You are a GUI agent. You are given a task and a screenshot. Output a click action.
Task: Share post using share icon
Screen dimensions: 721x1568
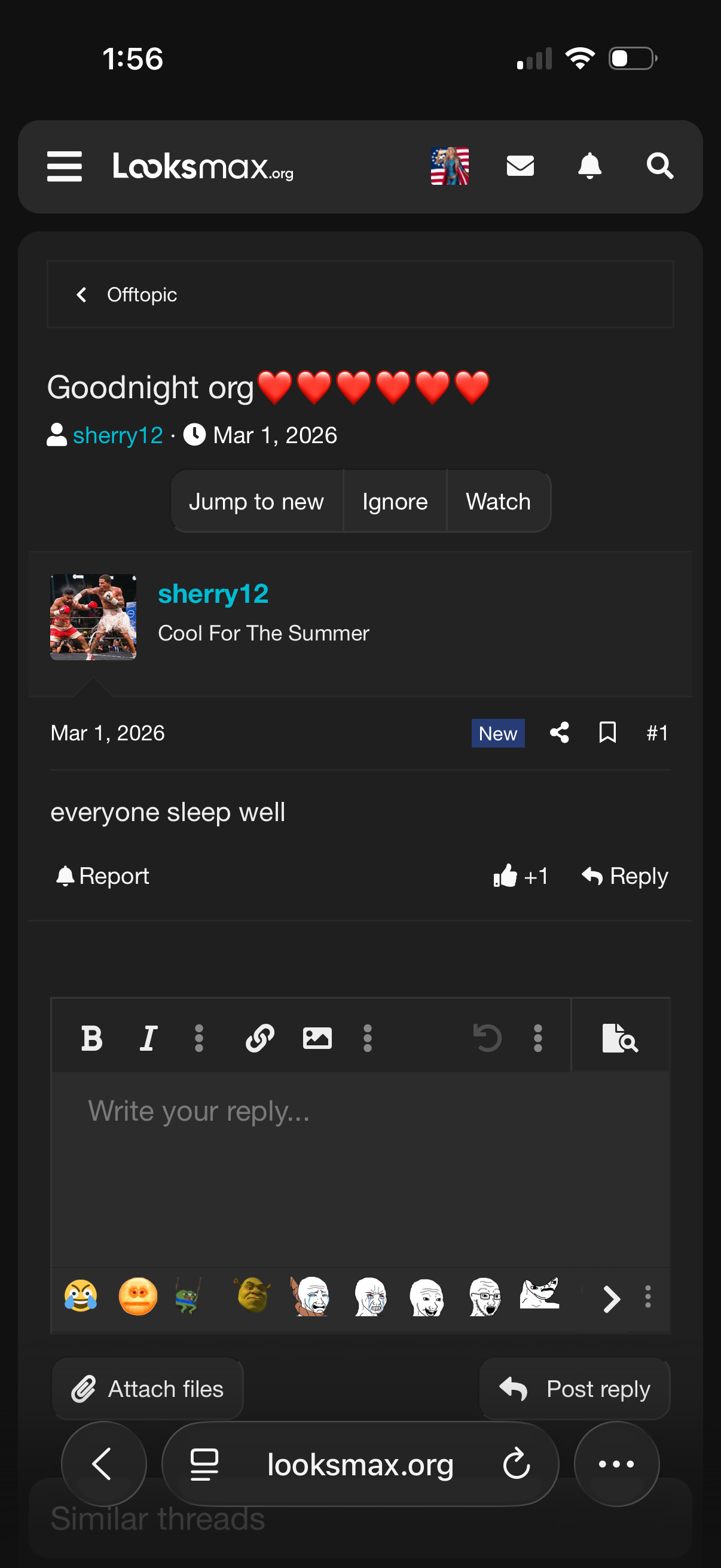559,732
